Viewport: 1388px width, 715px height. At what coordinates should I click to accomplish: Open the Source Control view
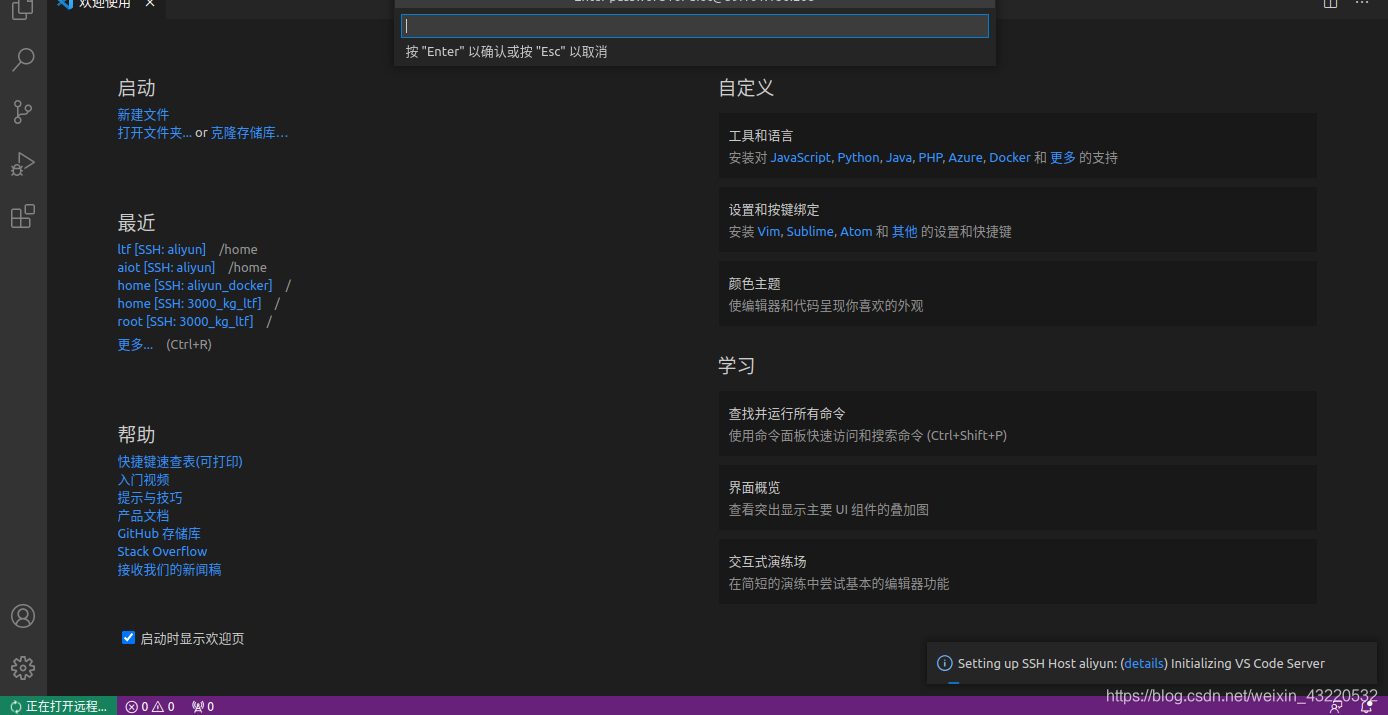point(23,112)
